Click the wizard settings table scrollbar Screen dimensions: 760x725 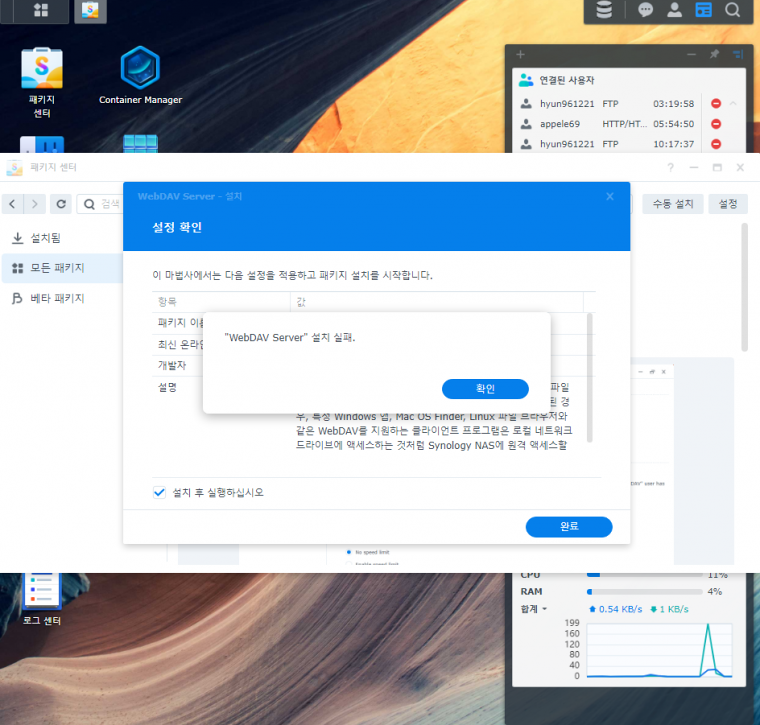(x=590, y=378)
